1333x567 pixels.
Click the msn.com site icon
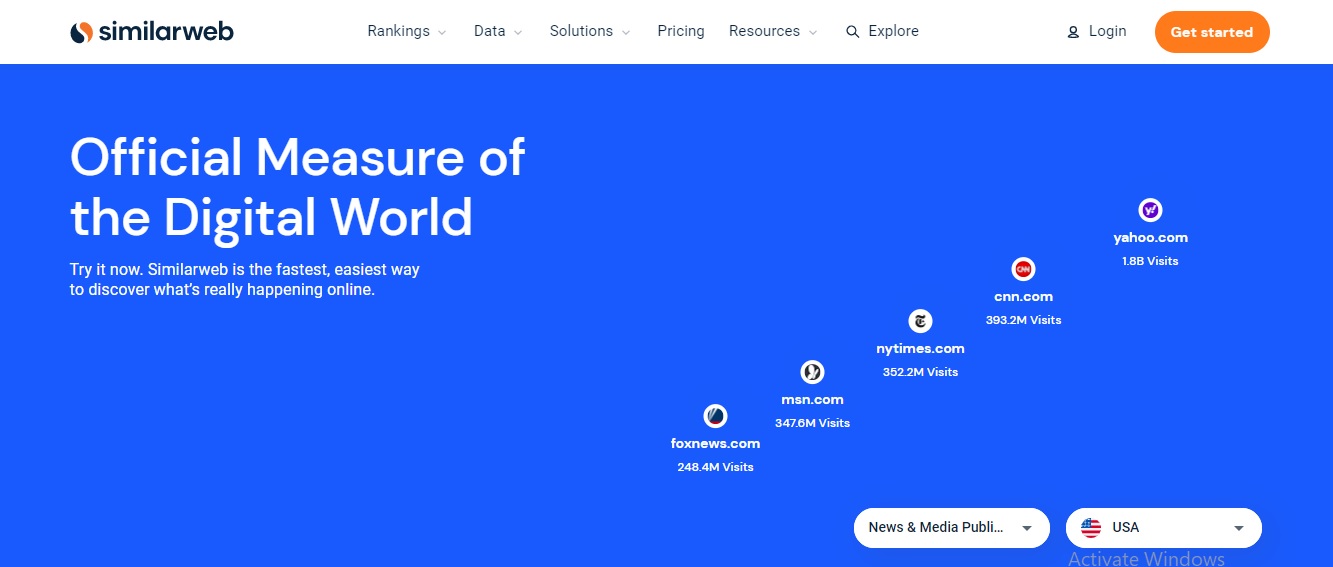point(812,372)
